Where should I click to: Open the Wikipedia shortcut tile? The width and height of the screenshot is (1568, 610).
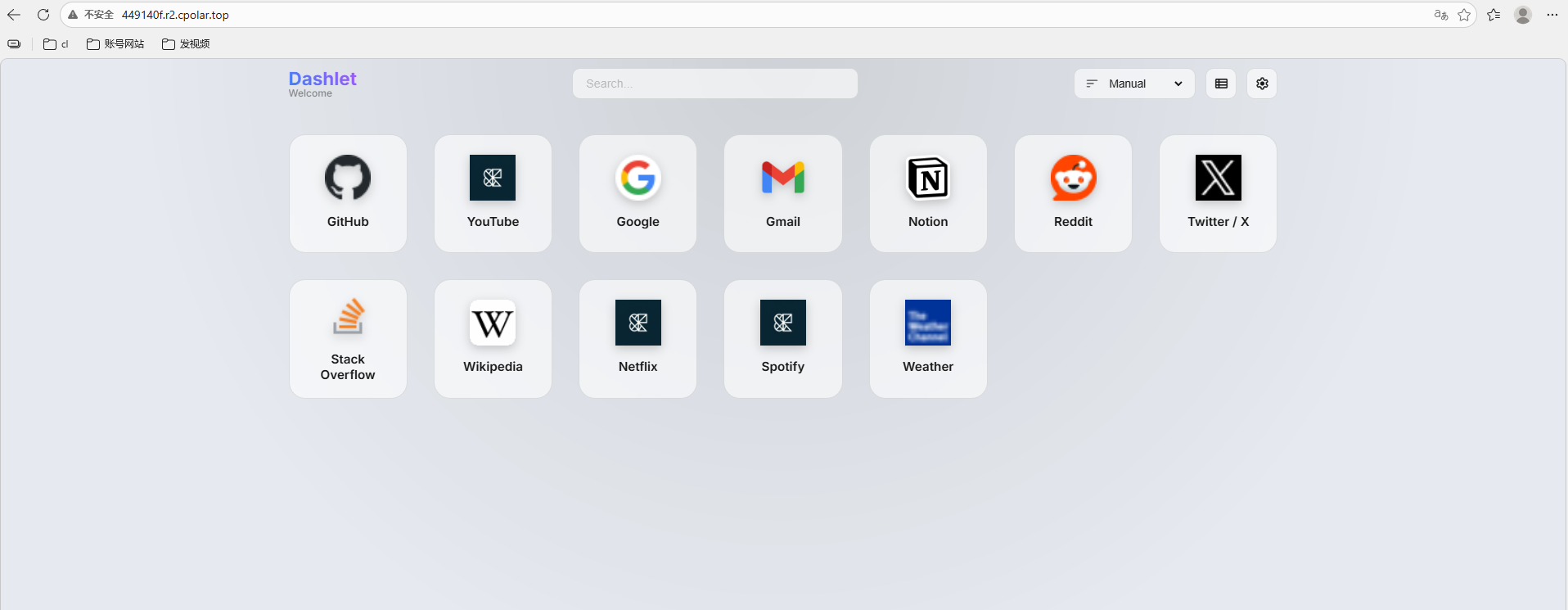[x=493, y=339]
